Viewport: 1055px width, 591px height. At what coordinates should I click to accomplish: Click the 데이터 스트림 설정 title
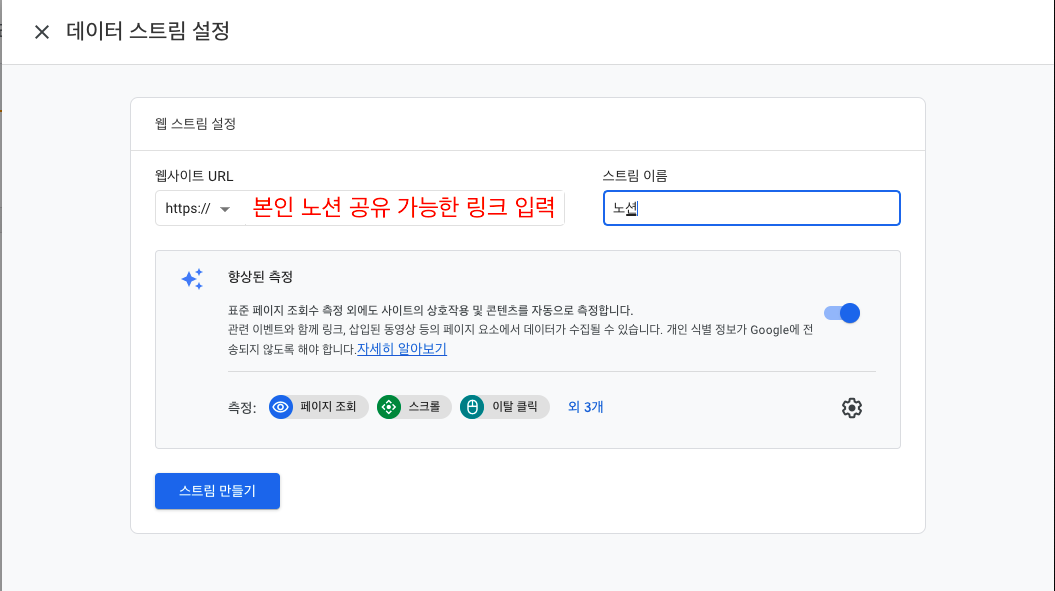(x=148, y=31)
